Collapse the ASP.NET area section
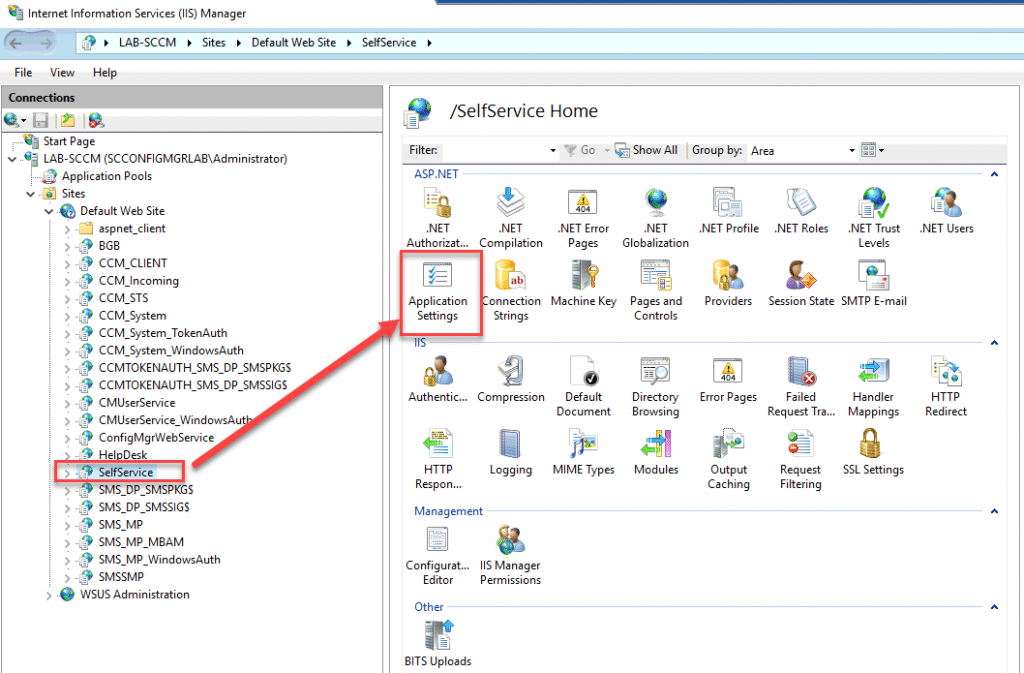1024x673 pixels. pyautogui.click(x=993, y=173)
